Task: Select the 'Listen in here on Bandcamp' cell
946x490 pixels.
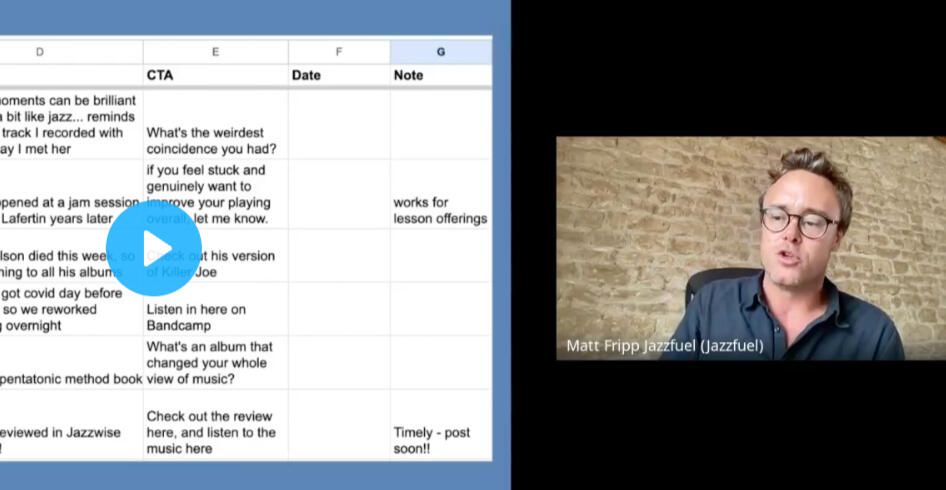Action: (215, 317)
